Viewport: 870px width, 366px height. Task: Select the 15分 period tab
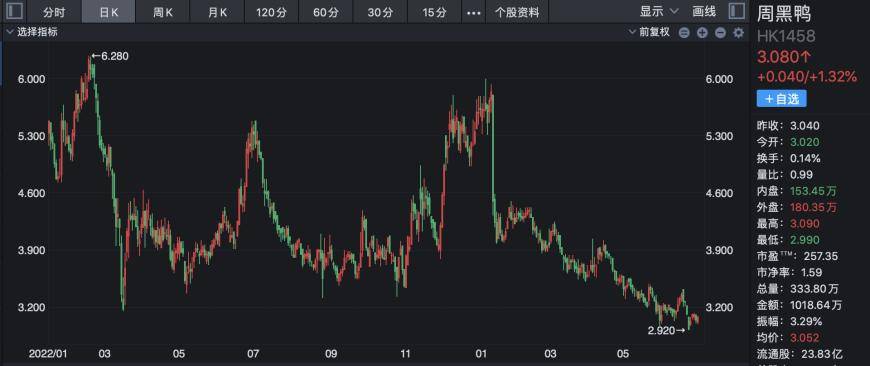pyautogui.click(x=434, y=12)
